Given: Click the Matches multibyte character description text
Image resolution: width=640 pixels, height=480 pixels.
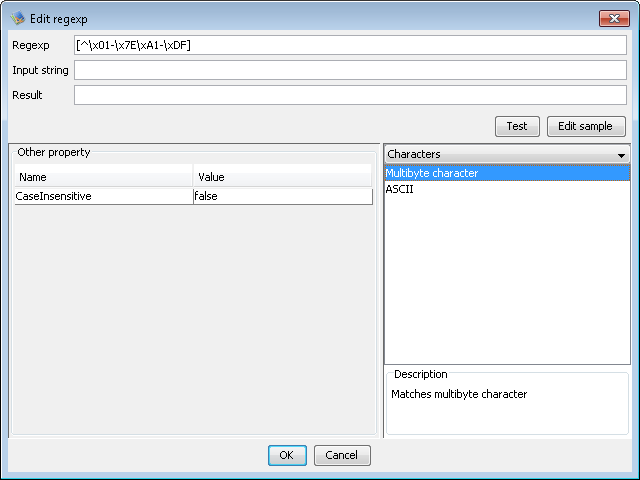Looking at the screenshot, I should [x=458, y=394].
